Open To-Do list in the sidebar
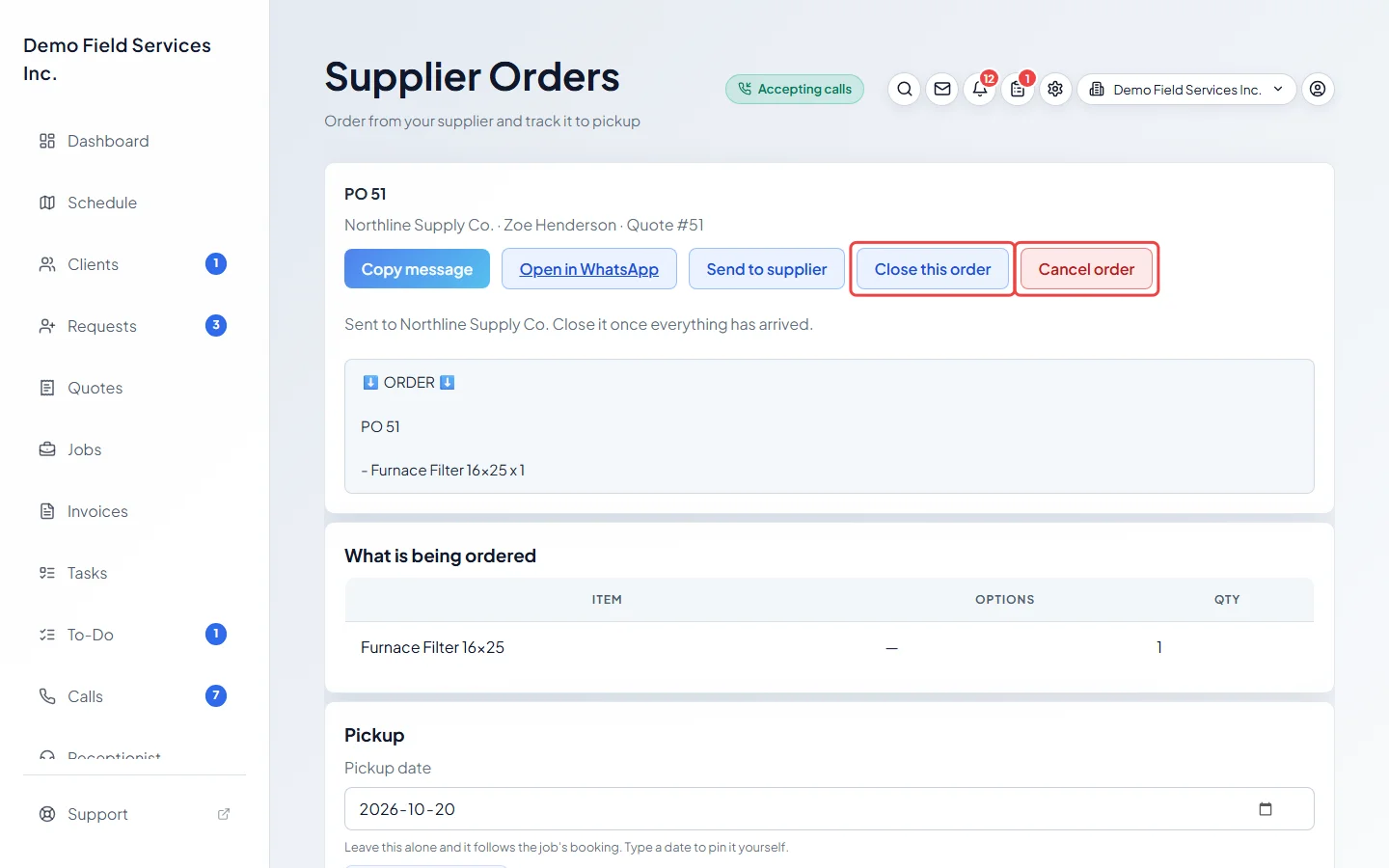 134,635
